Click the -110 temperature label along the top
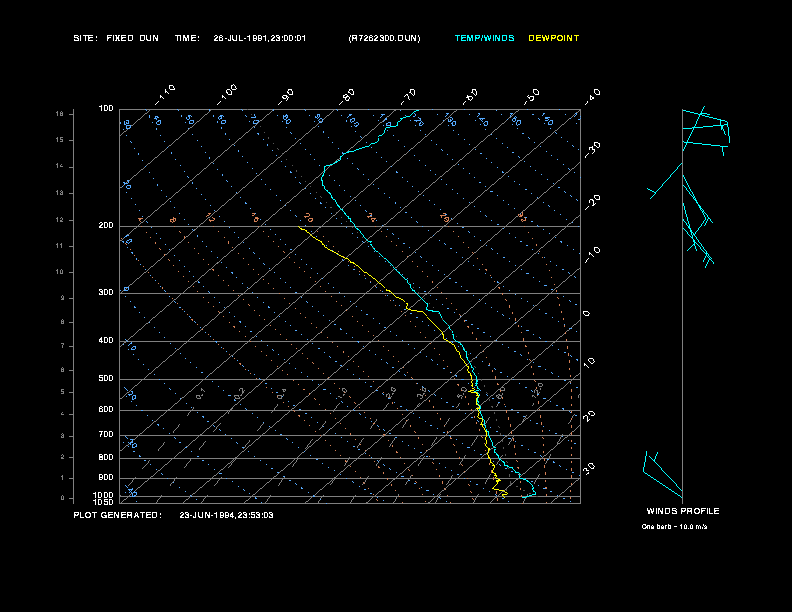The image size is (792, 612). pos(166,91)
